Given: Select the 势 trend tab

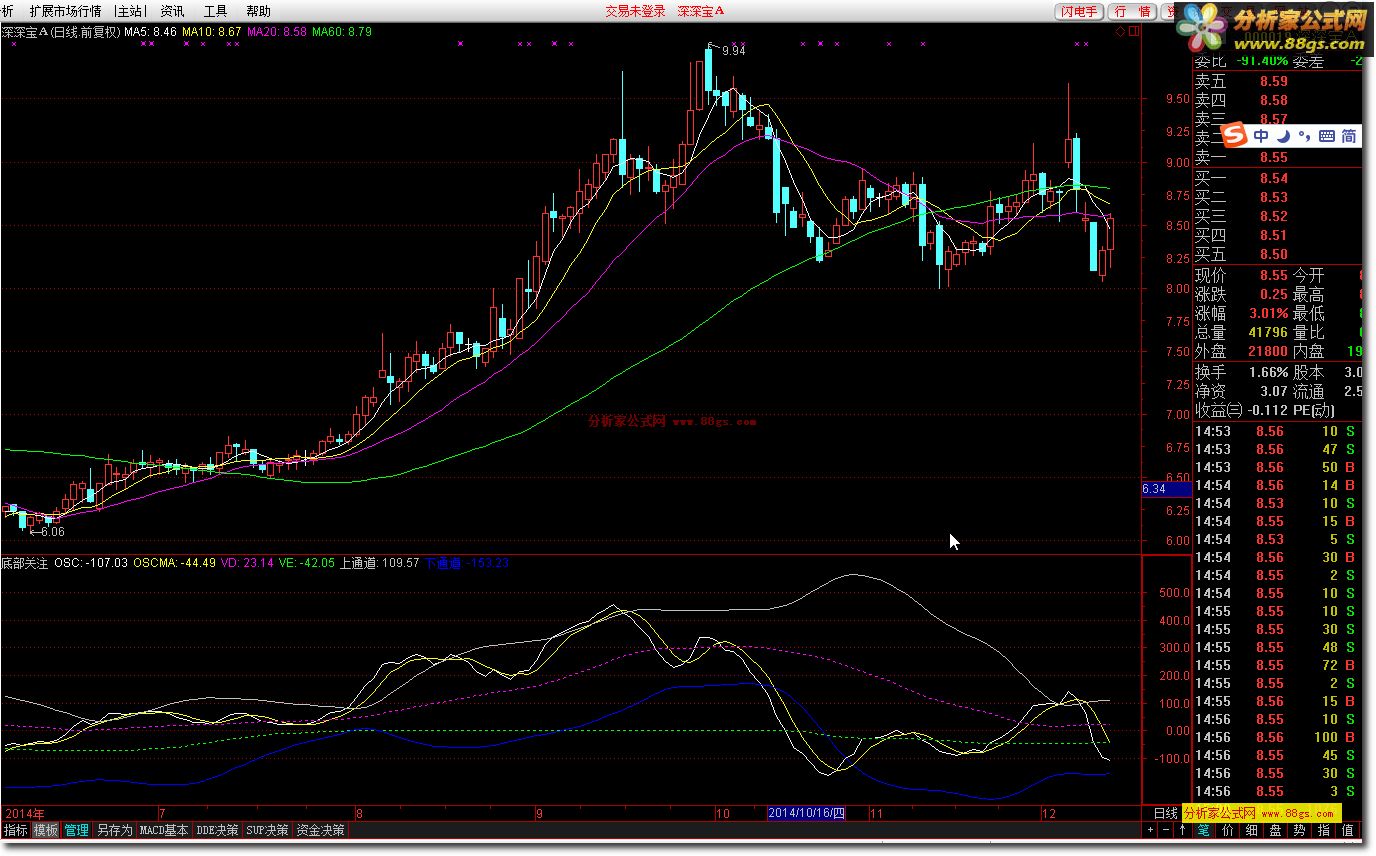Looking at the screenshot, I should pyautogui.click(x=1300, y=830).
